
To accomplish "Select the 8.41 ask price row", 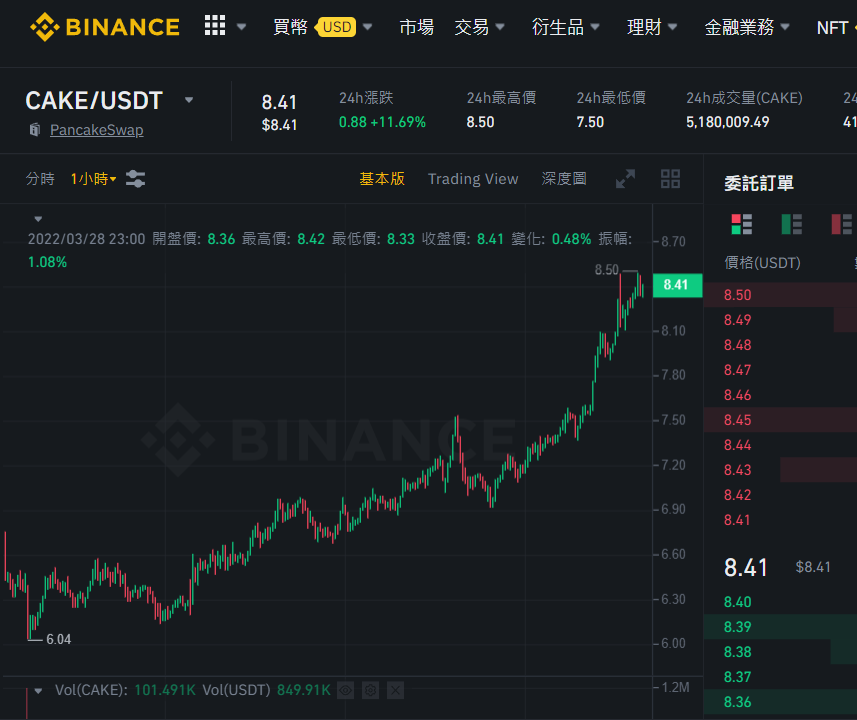I will click(x=780, y=520).
